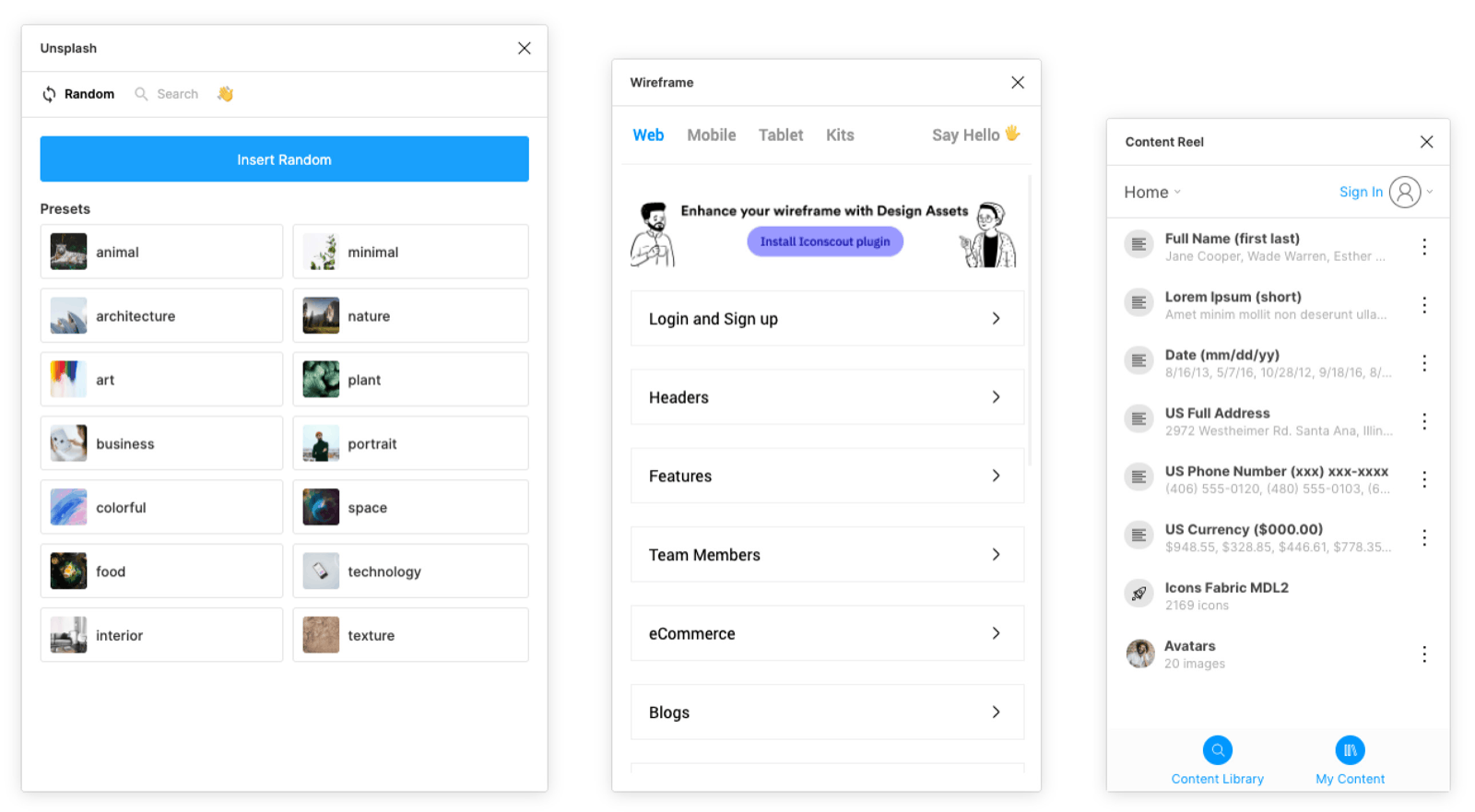Open the Content Library search icon
The width and height of the screenshot is (1475, 812).
click(x=1218, y=750)
